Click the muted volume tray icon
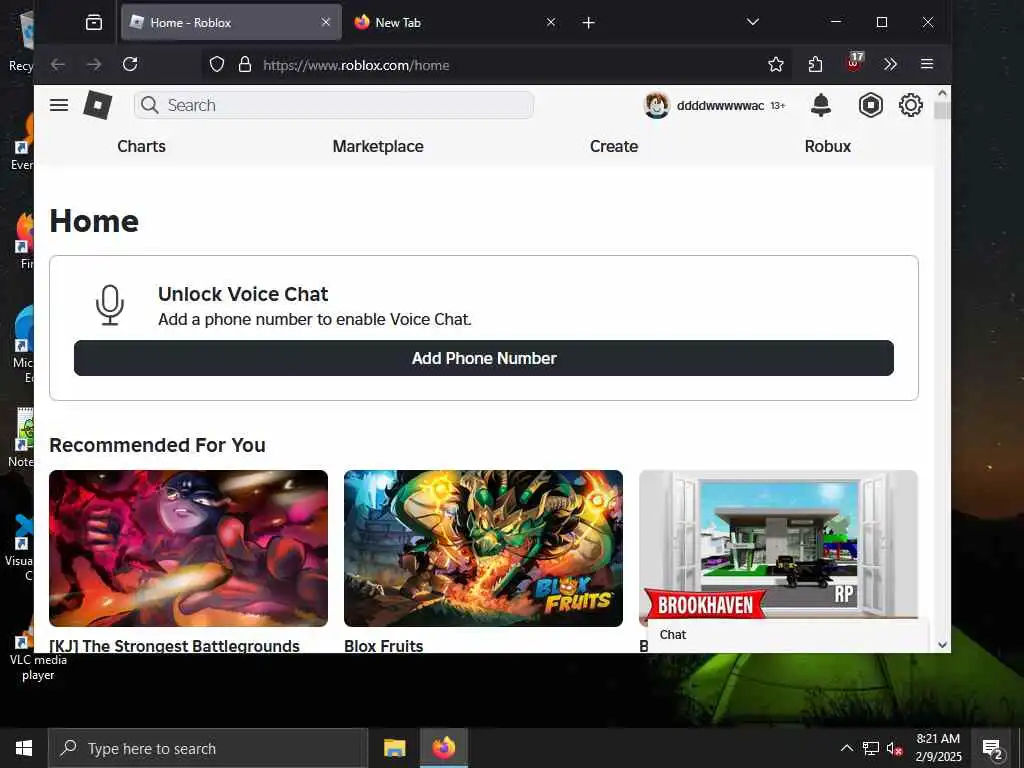This screenshot has width=1024, height=768. pyautogui.click(x=895, y=748)
